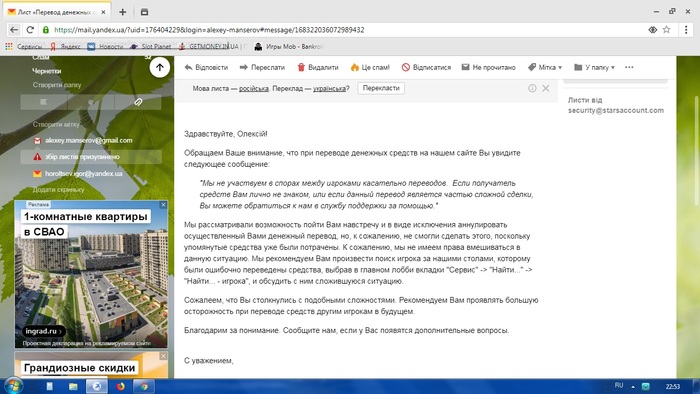700x394 pixels.
Task: Open the Сервисы apps bookmark
Action: coord(23,46)
